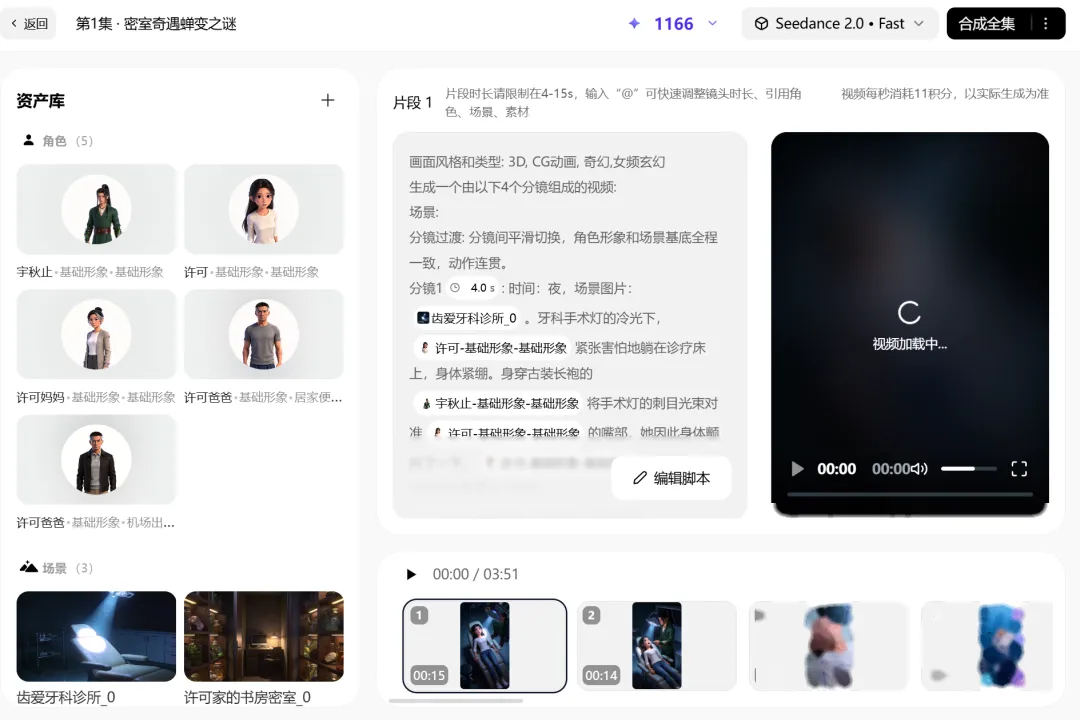The height and width of the screenshot is (720, 1080).
Task: Select timeline clip 2 with 00:14 duration
Action: [x=656, y=646]
